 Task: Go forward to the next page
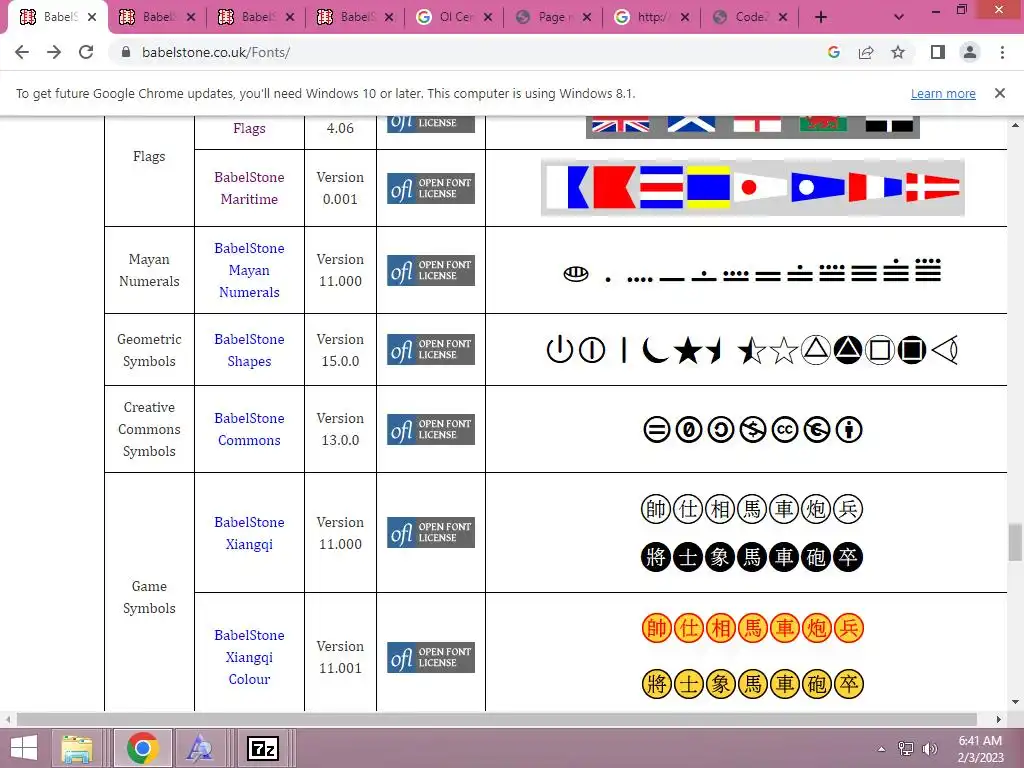[54, 52]
